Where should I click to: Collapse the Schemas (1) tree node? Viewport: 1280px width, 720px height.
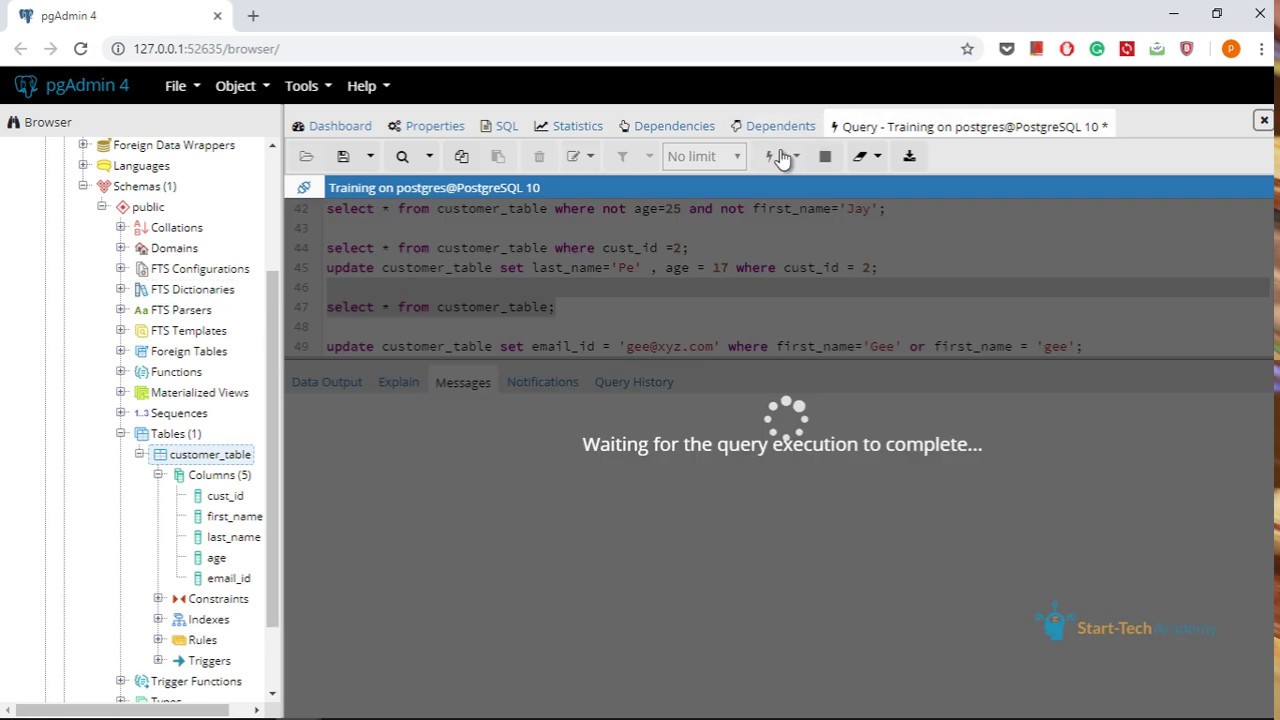point(84,186)
